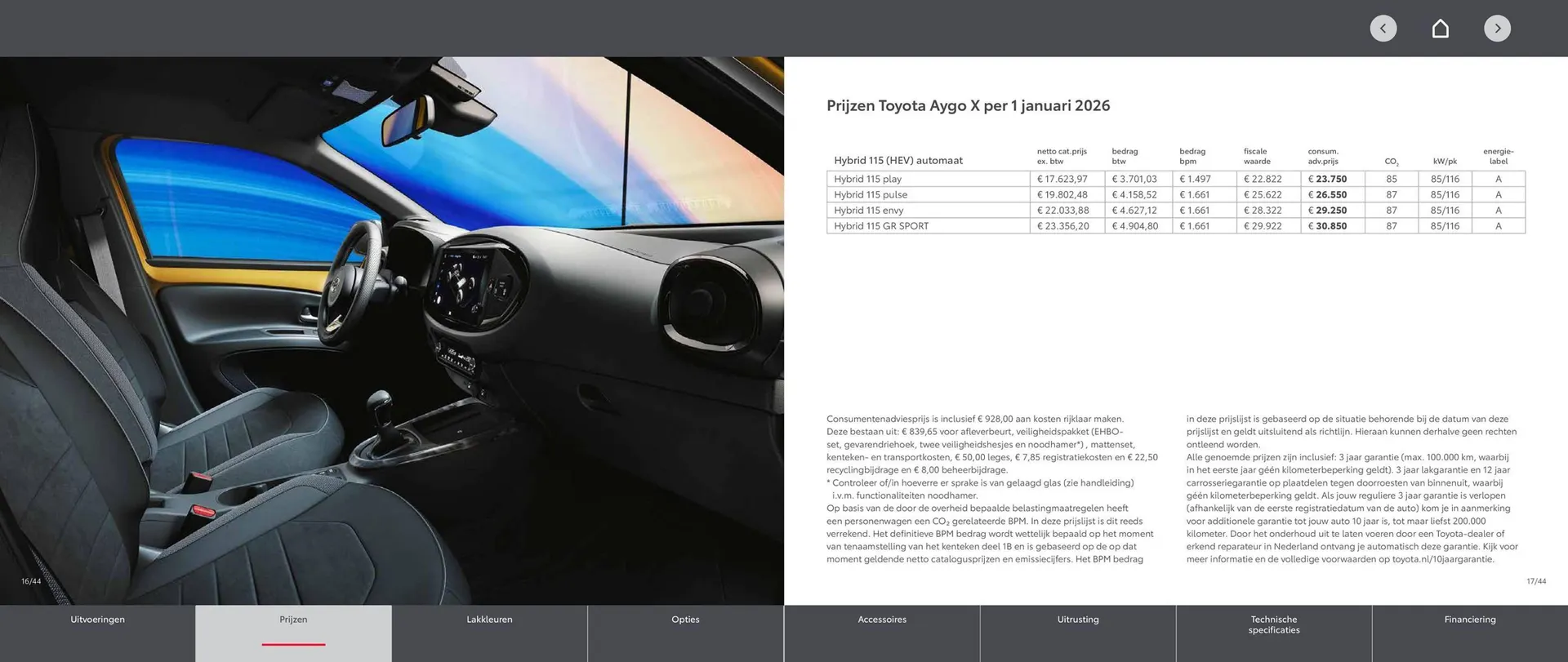Open Technische specificaties tab

1274,633
